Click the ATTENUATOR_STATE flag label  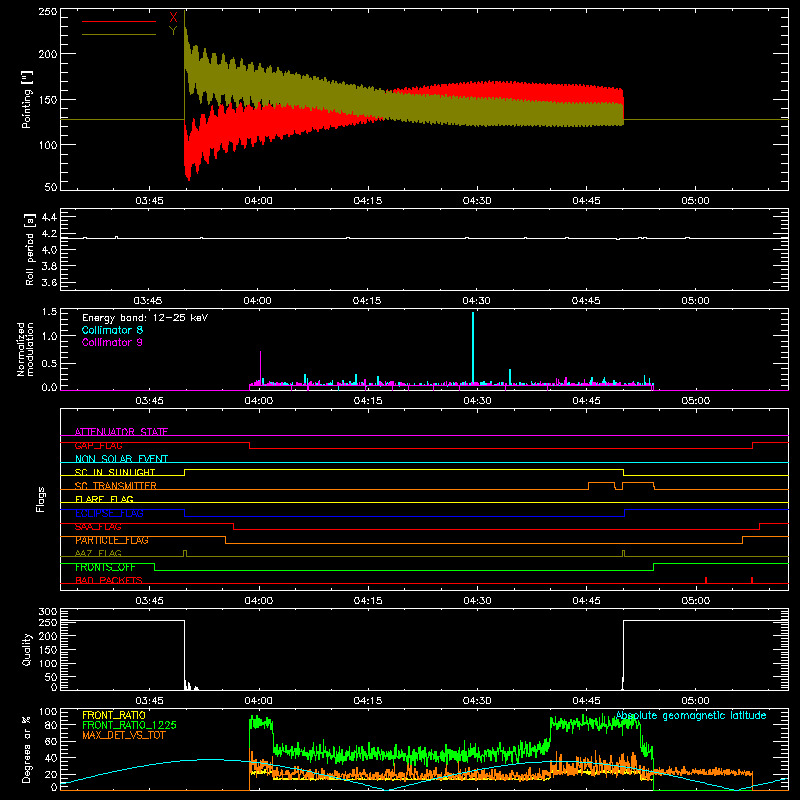121,432
